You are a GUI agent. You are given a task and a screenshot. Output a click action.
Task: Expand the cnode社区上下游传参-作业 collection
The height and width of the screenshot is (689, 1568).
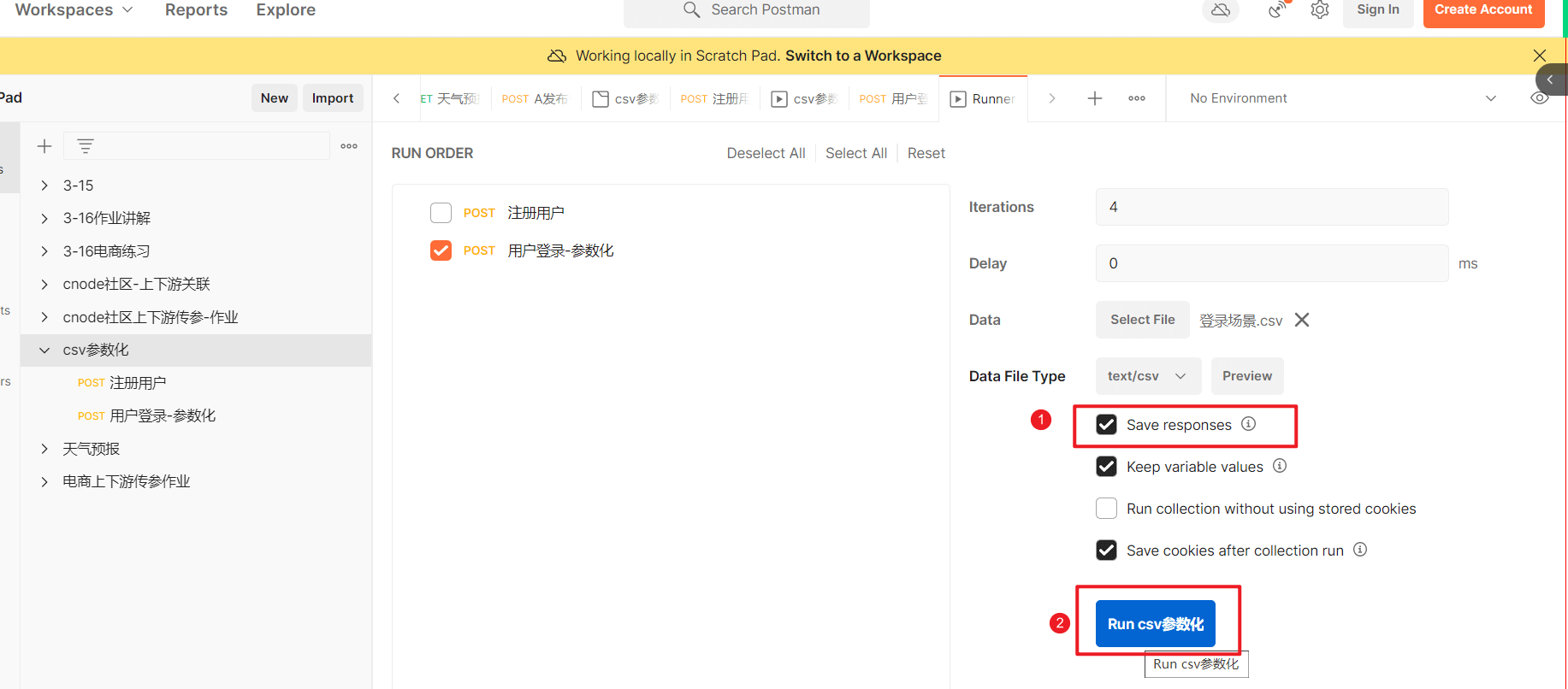pyautogui.click(x=44, y=317)
